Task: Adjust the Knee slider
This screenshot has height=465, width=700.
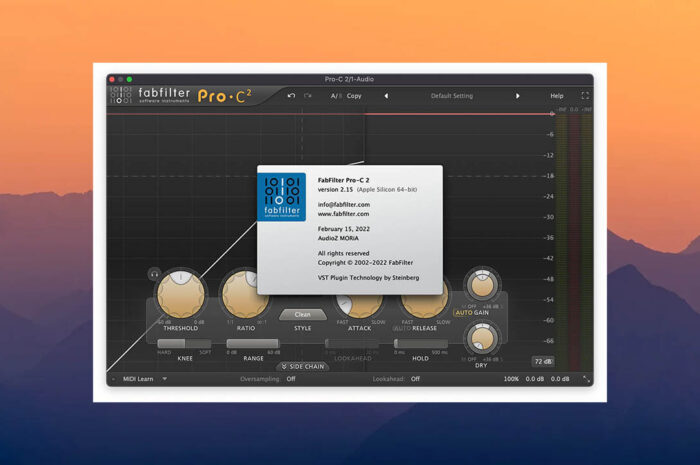Action: (184, 344)
